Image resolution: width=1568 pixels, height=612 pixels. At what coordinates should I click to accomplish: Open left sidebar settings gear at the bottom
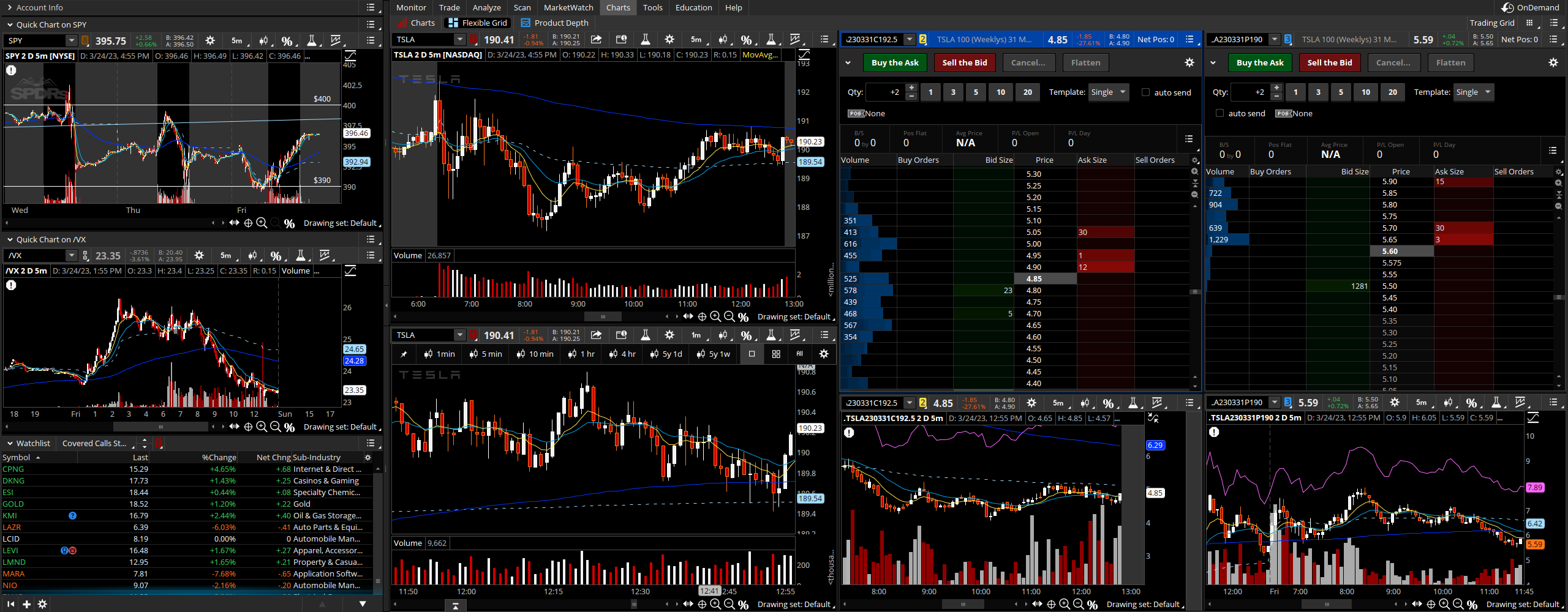[x=42, y=604]
